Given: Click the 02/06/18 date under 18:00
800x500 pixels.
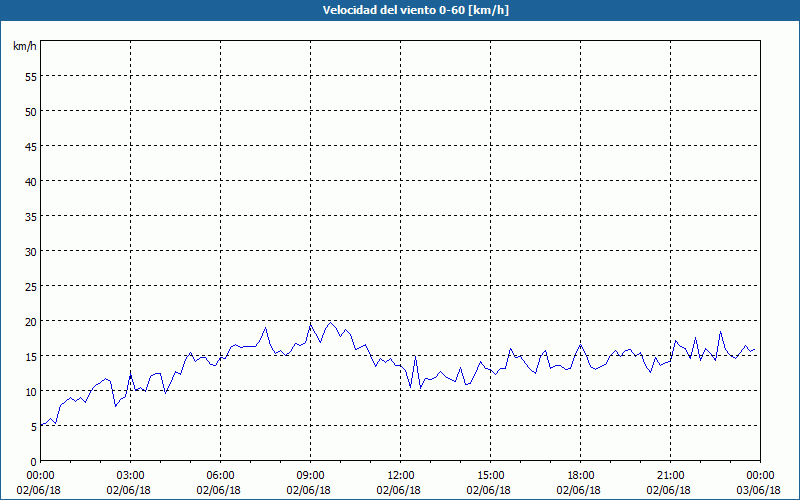Looking at the screenshot, I should [579, 490].
